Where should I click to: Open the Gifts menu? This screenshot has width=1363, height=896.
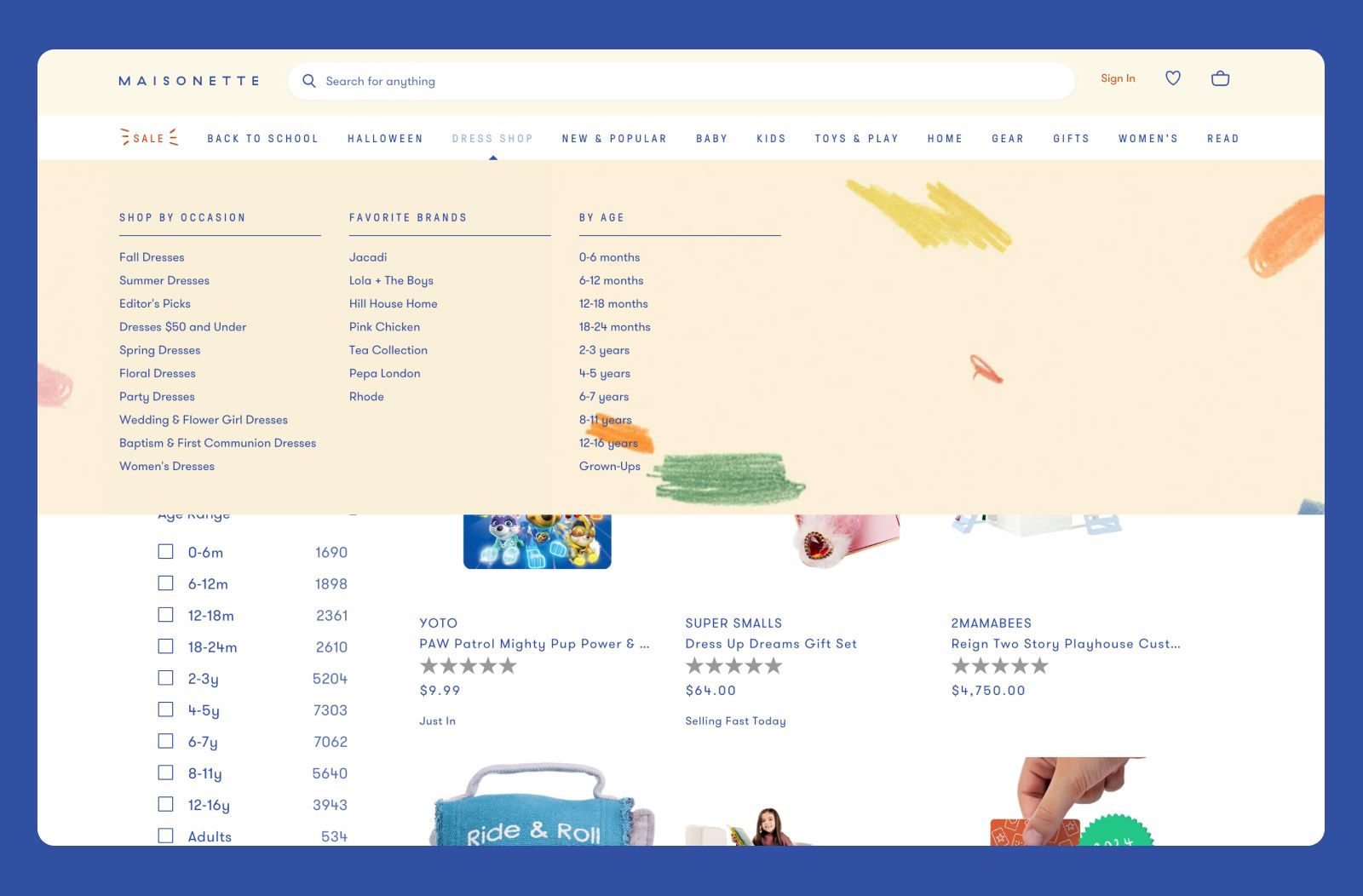(1071, 138)
